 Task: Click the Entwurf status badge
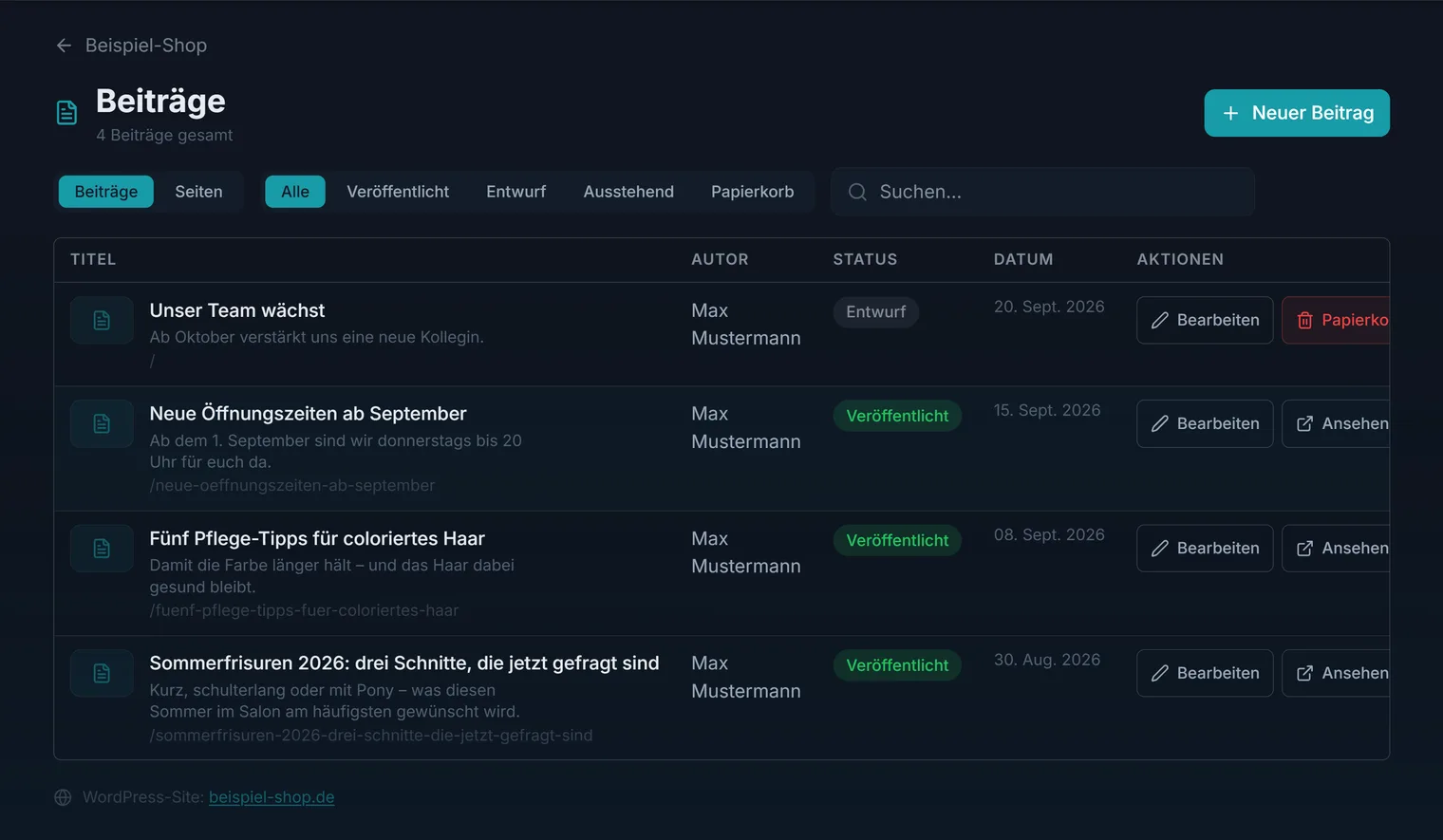[x=875, y=312]
